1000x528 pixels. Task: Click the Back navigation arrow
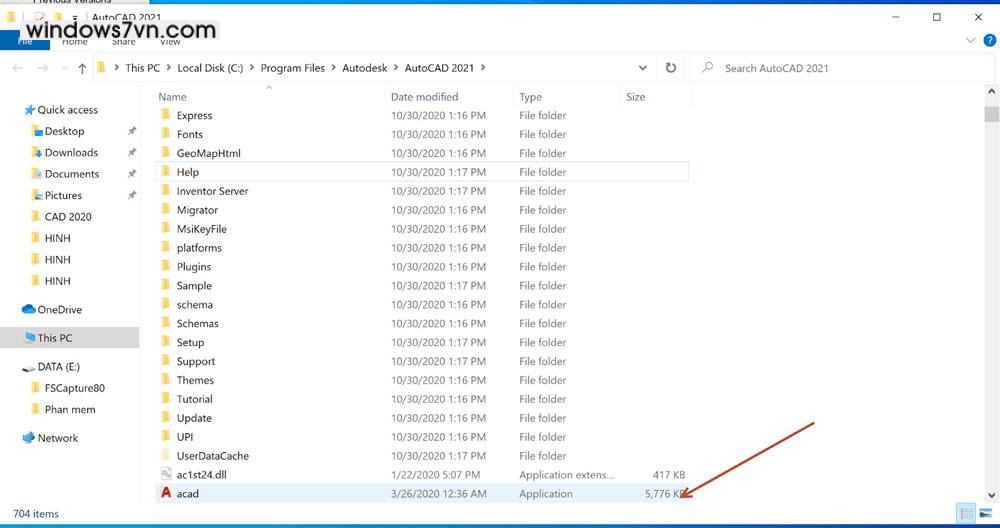click(x=18, y=68)
